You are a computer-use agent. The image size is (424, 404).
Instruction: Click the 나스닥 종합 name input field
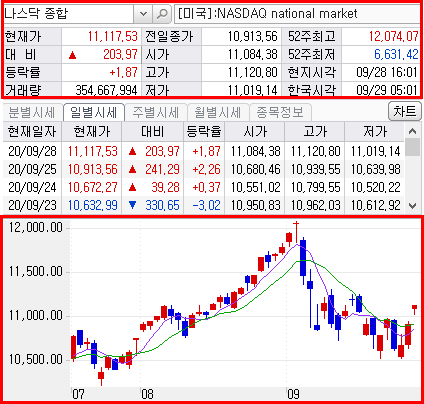click(x=69, y=14)
